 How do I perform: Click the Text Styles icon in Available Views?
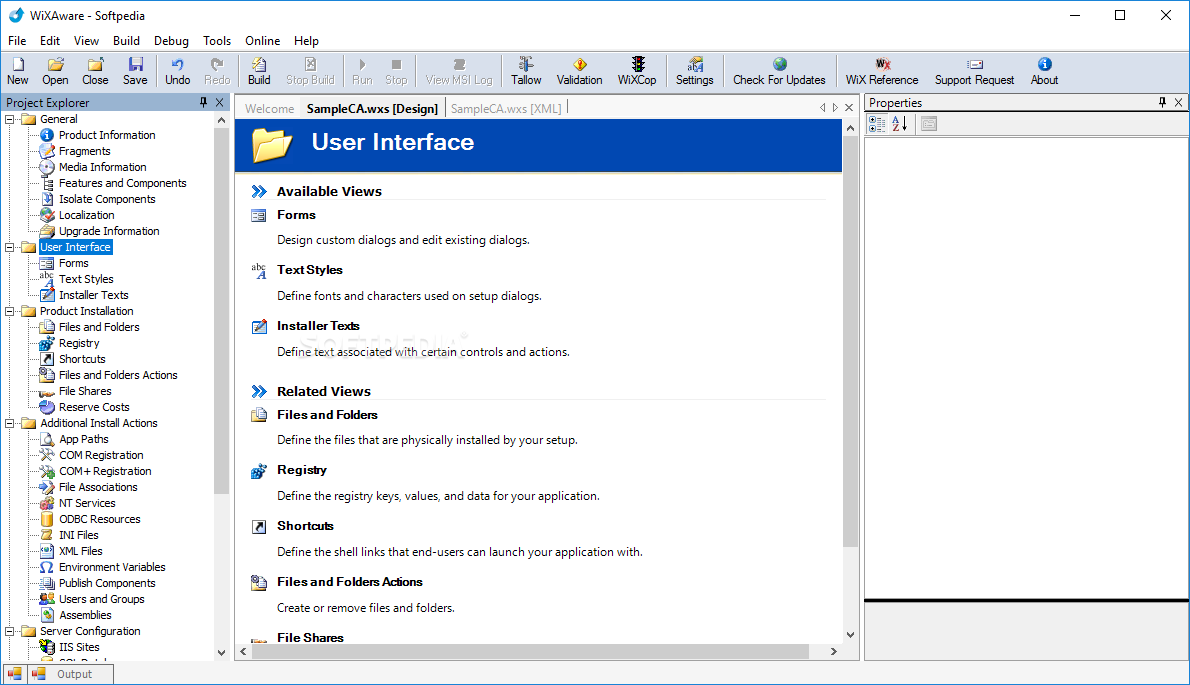259,271
